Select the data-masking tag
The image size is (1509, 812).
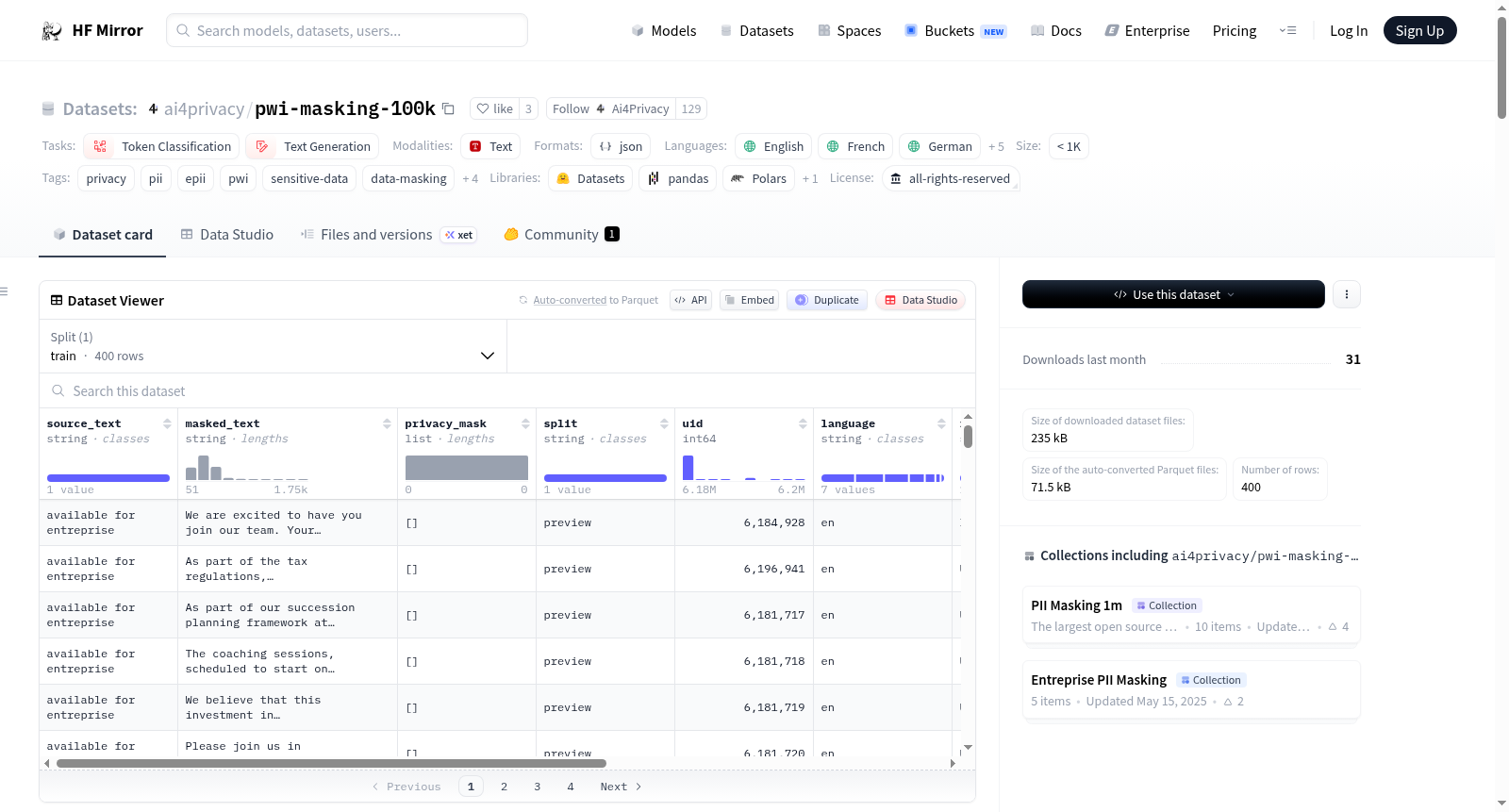point(408,179)
